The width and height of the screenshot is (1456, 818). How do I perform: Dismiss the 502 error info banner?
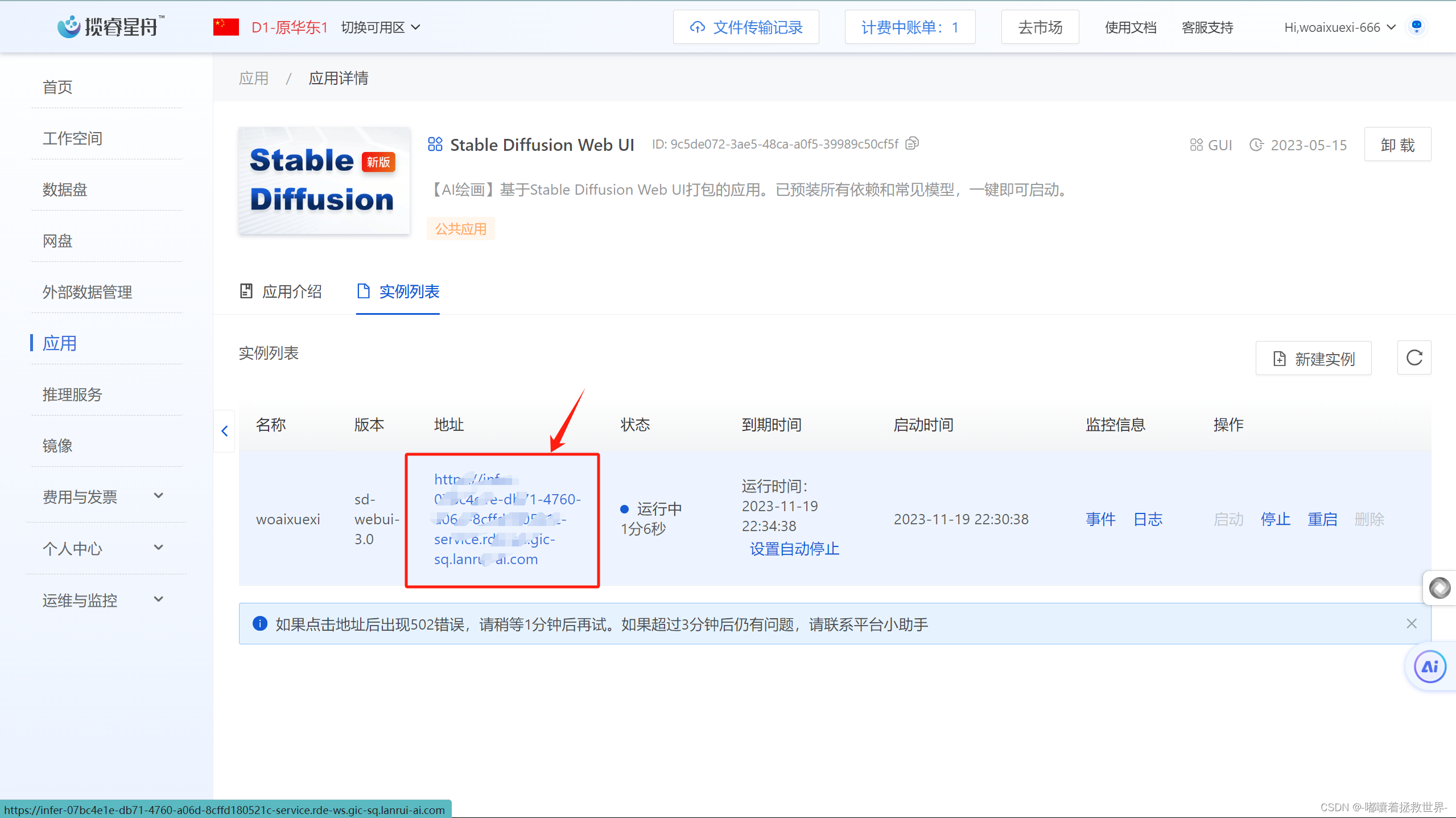point(1412,623)
